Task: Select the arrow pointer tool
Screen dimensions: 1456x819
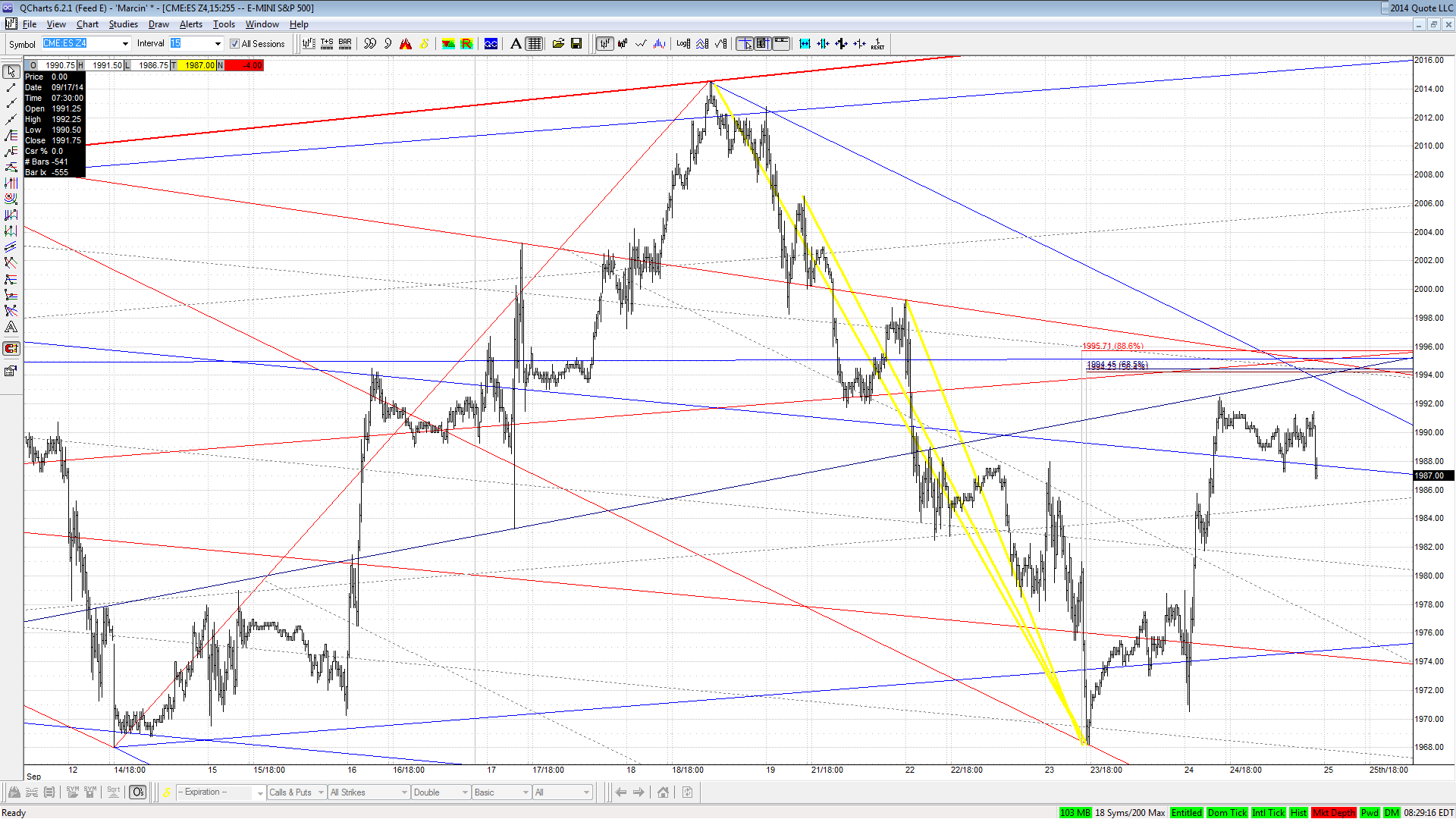Action: coord(11,71)
